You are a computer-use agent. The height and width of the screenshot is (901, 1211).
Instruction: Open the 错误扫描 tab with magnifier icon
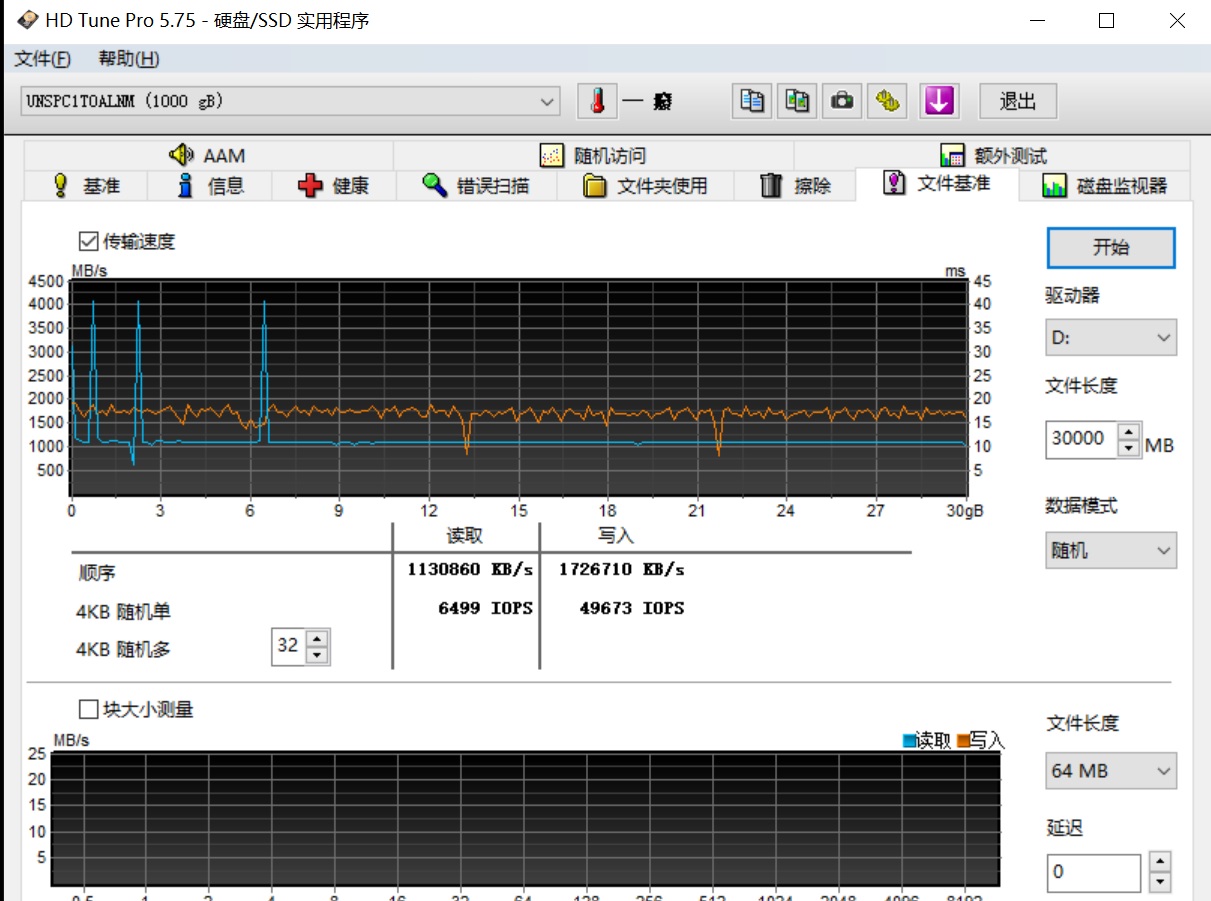pos(475,186)
